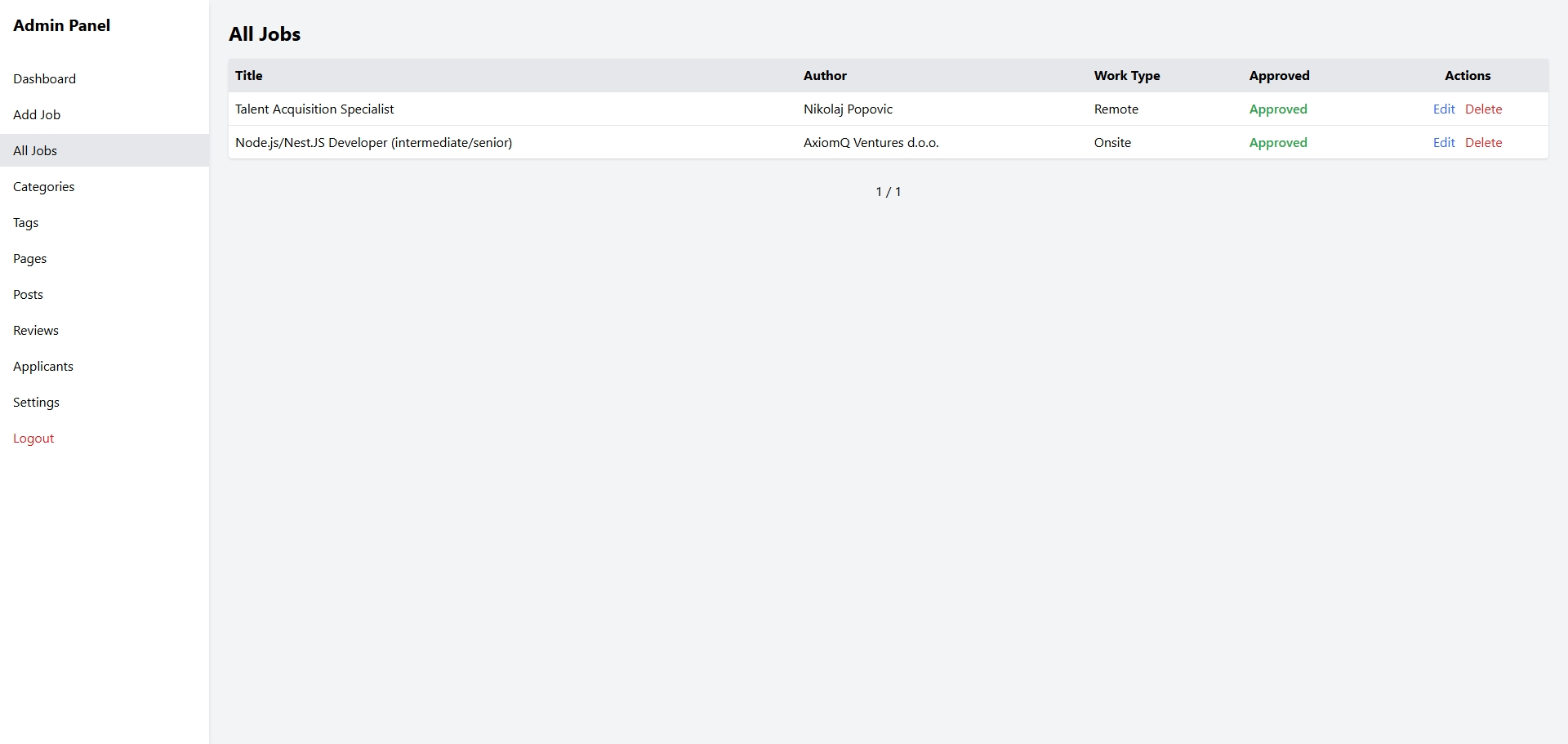Click the red Logout link

(33, 438)
